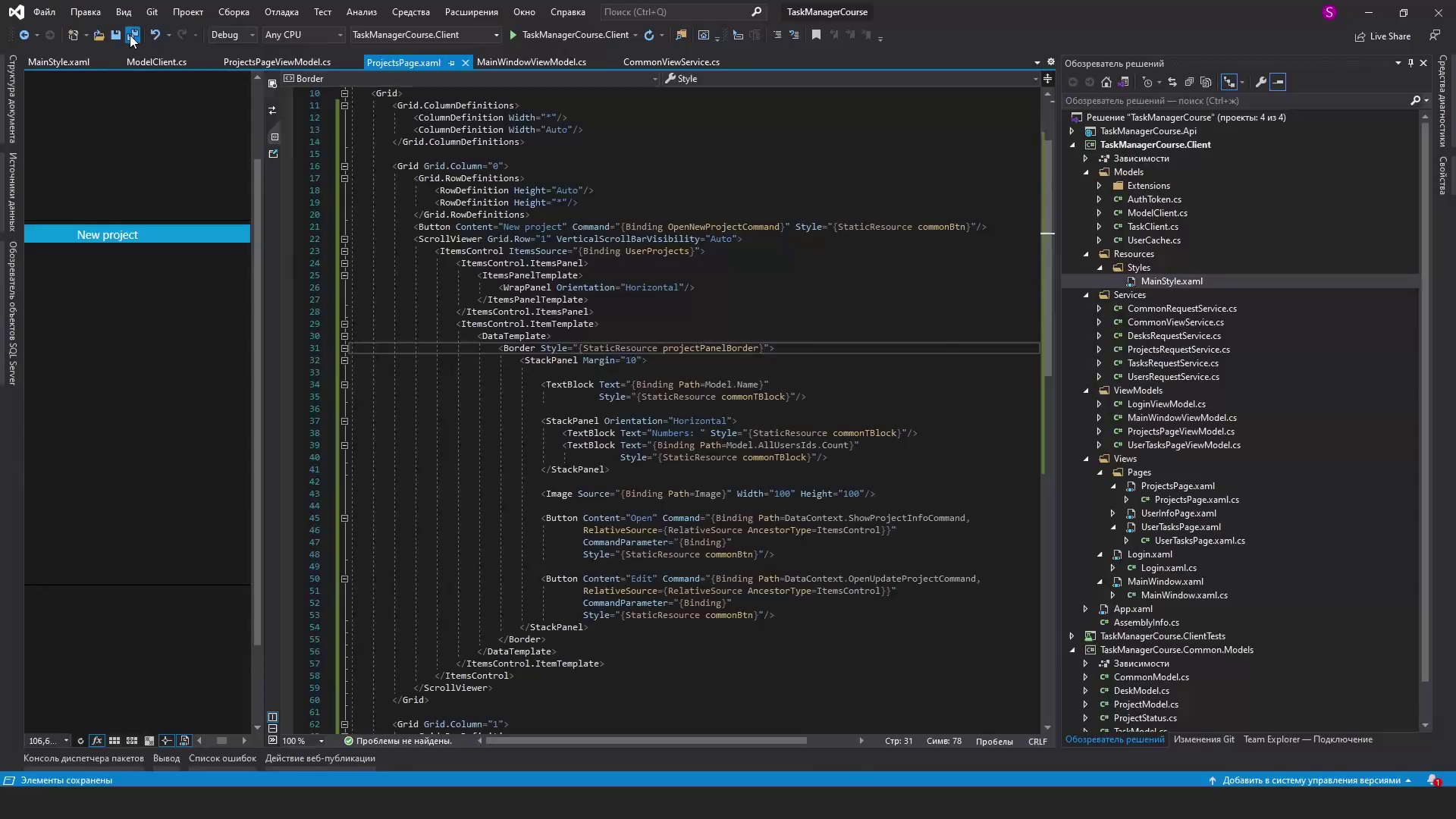Open the Отладка menu

pos(281,12)
